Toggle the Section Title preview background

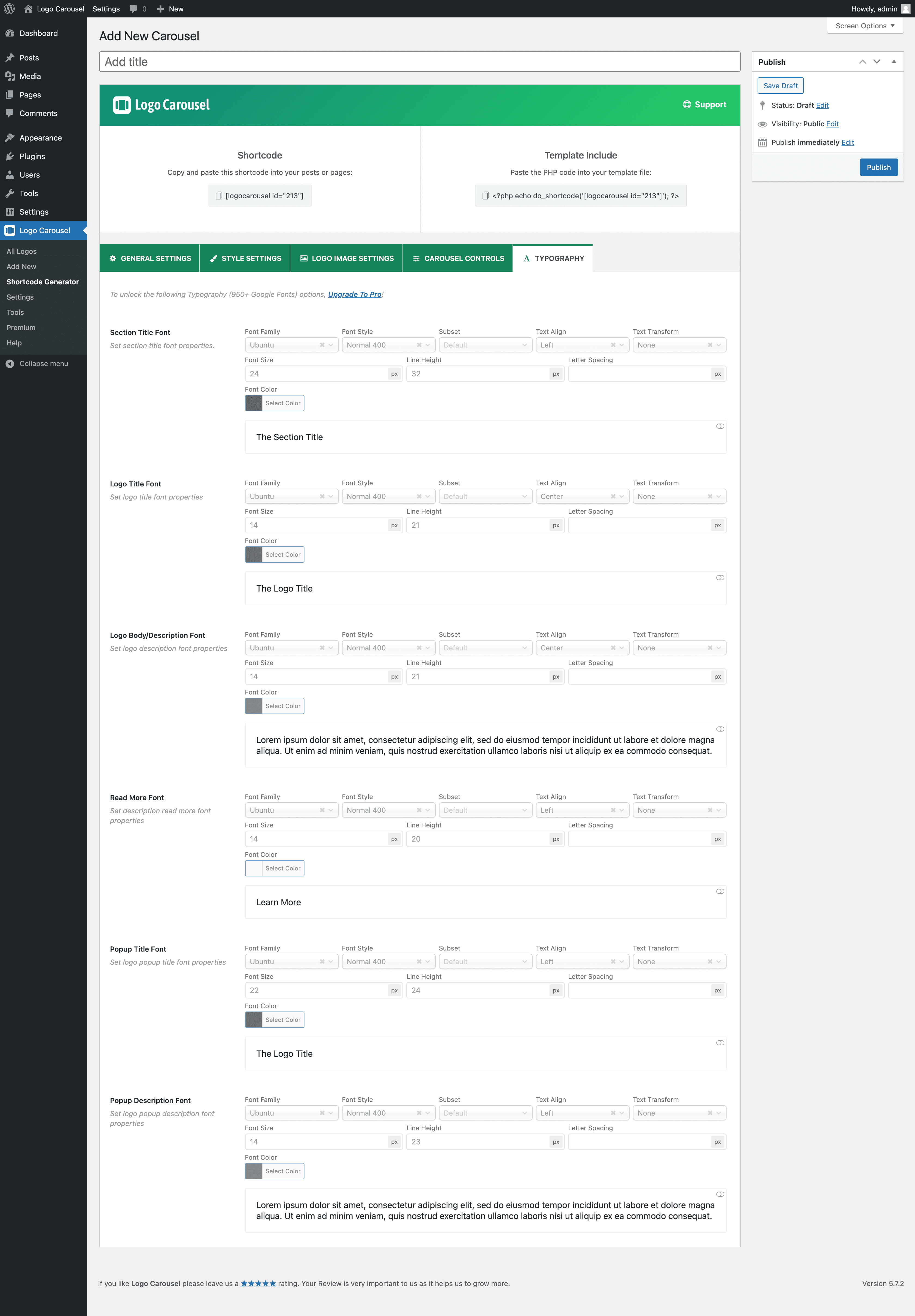pyautogui.click(x=720, y=427)
